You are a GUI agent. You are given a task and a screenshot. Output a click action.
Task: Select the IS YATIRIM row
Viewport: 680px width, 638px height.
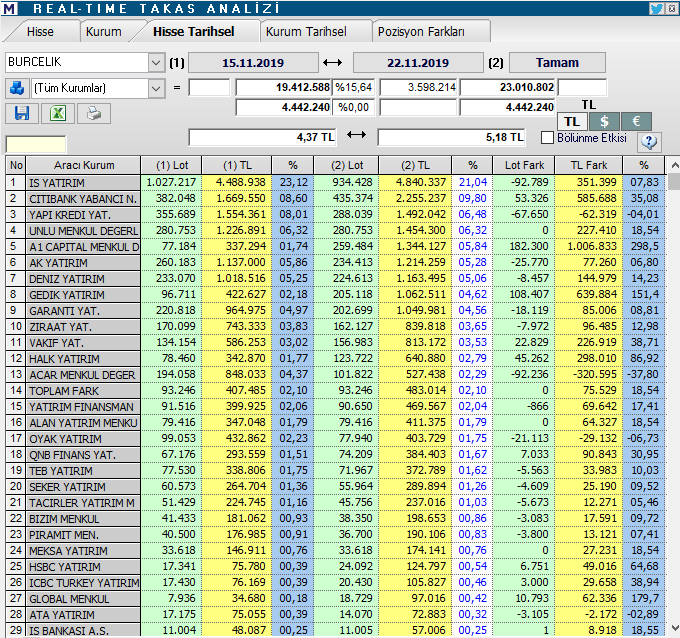click(x=334, y=182)
